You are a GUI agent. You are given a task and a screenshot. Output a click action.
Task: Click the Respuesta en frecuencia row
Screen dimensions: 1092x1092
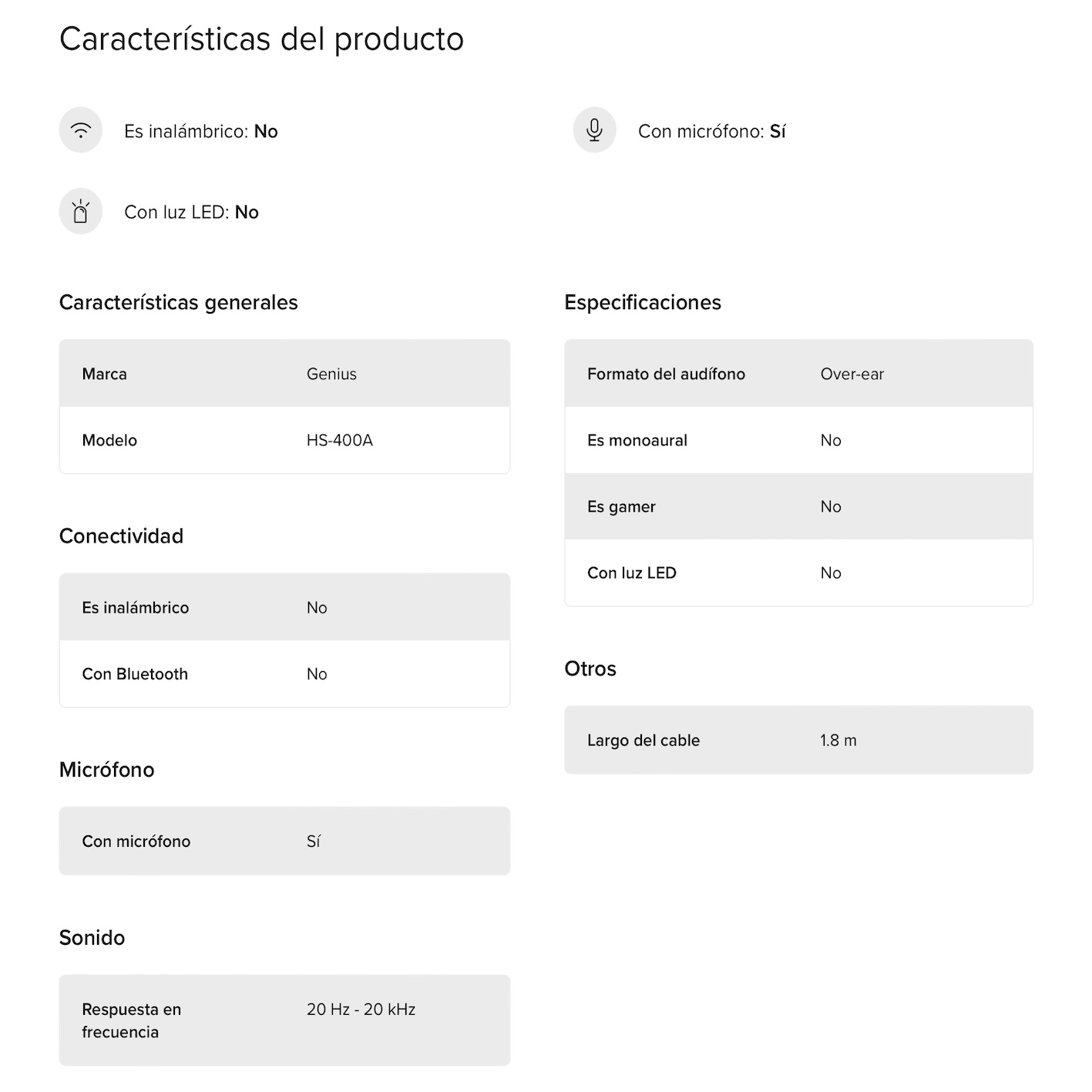(x=284, y=1020)
